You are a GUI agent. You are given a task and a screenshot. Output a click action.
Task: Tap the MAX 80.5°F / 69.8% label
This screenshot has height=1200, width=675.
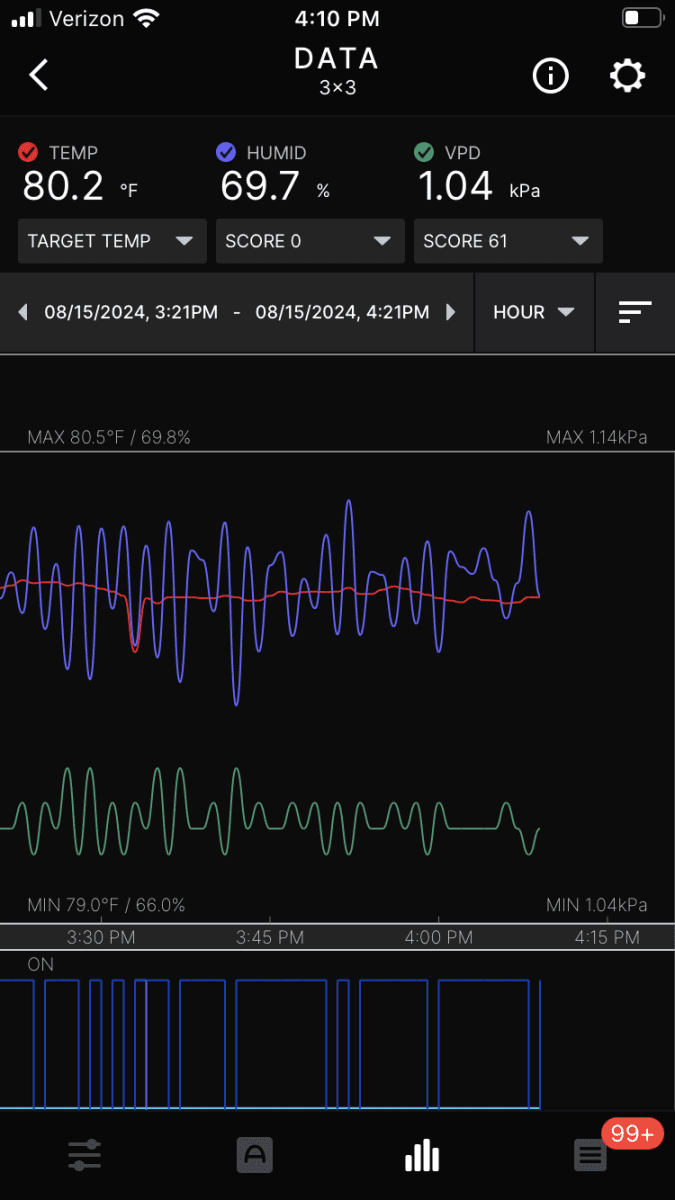click(109, 437)
